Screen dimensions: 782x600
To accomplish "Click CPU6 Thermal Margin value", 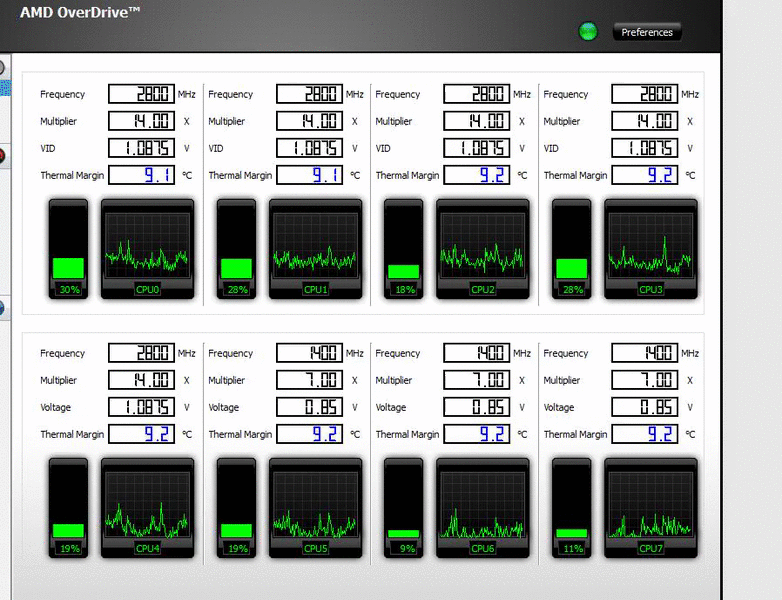I will (x=477, y=434).
